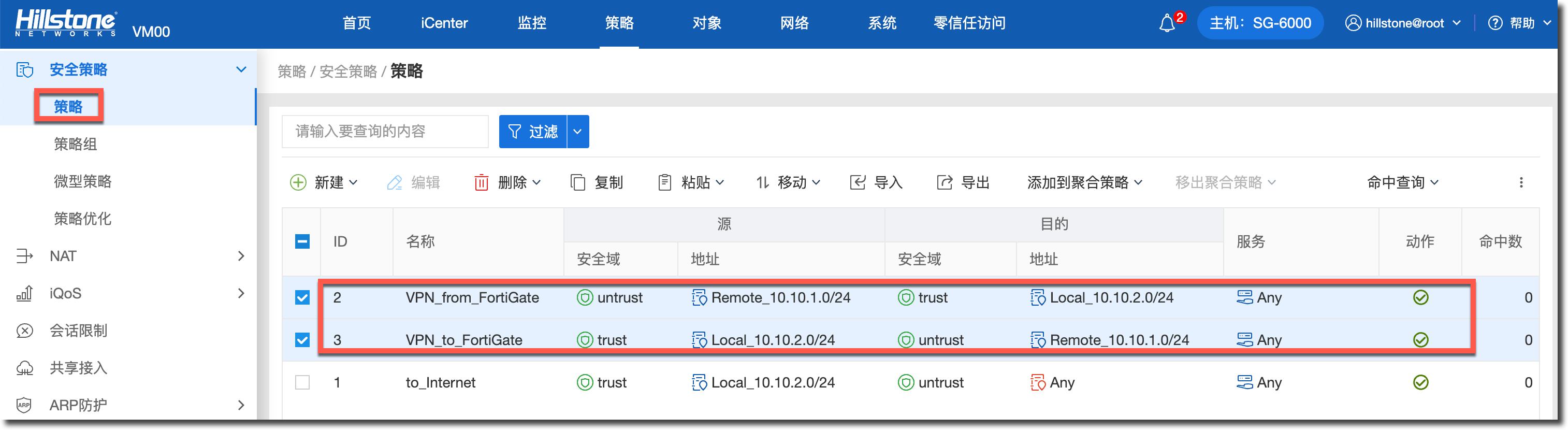Open the iCenter top menu
Viewport: 1568px width, 430px height.
(x=444, y=23)
